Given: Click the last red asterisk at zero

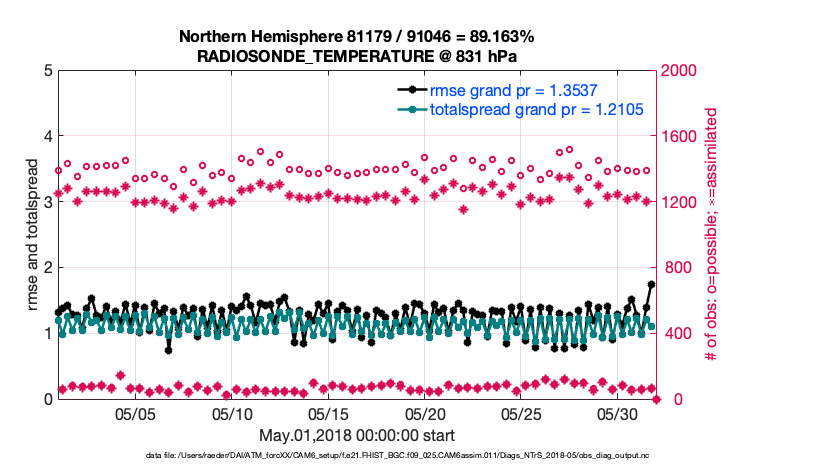Looking at the screenshot, I should coord(657,399).
